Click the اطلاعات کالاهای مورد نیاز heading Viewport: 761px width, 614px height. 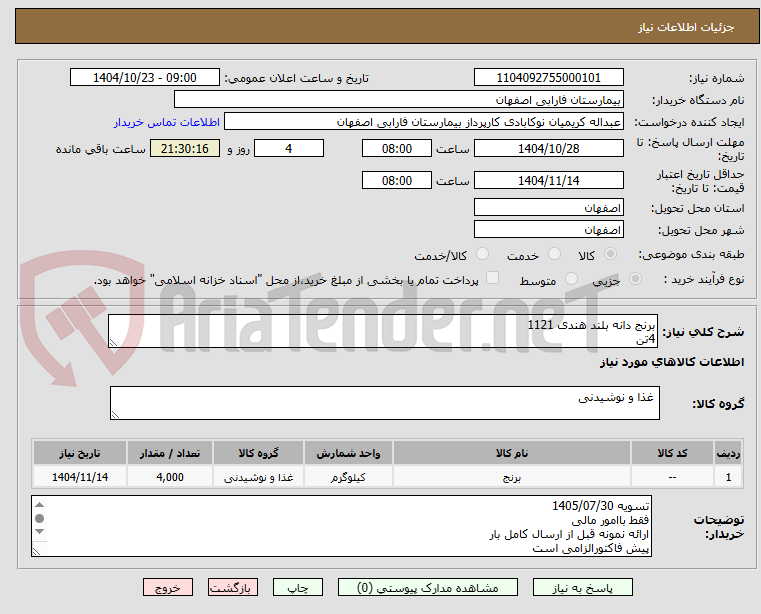(672, 362)
